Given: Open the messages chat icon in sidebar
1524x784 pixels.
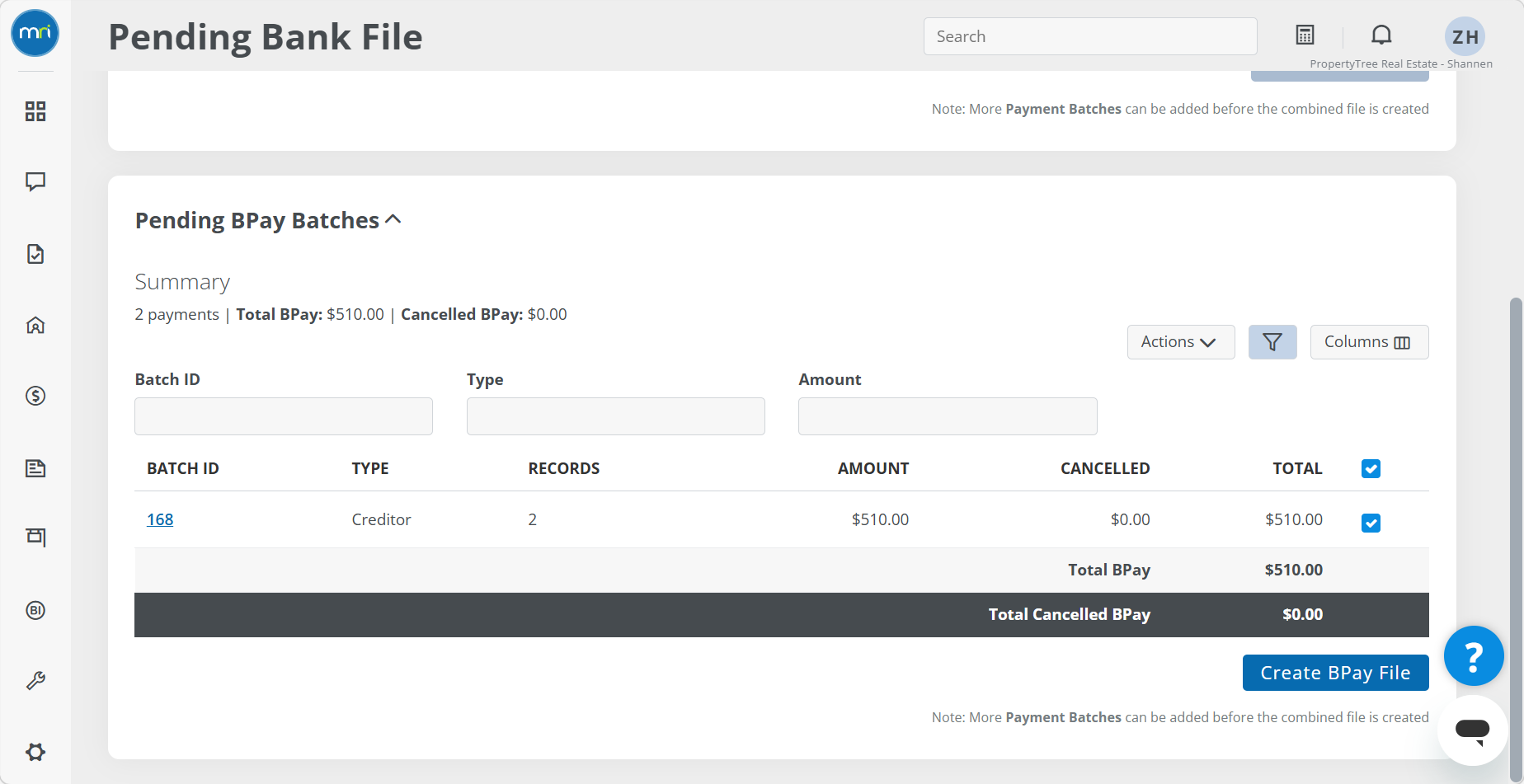Looking at the screenshot, I should (35, 181).
